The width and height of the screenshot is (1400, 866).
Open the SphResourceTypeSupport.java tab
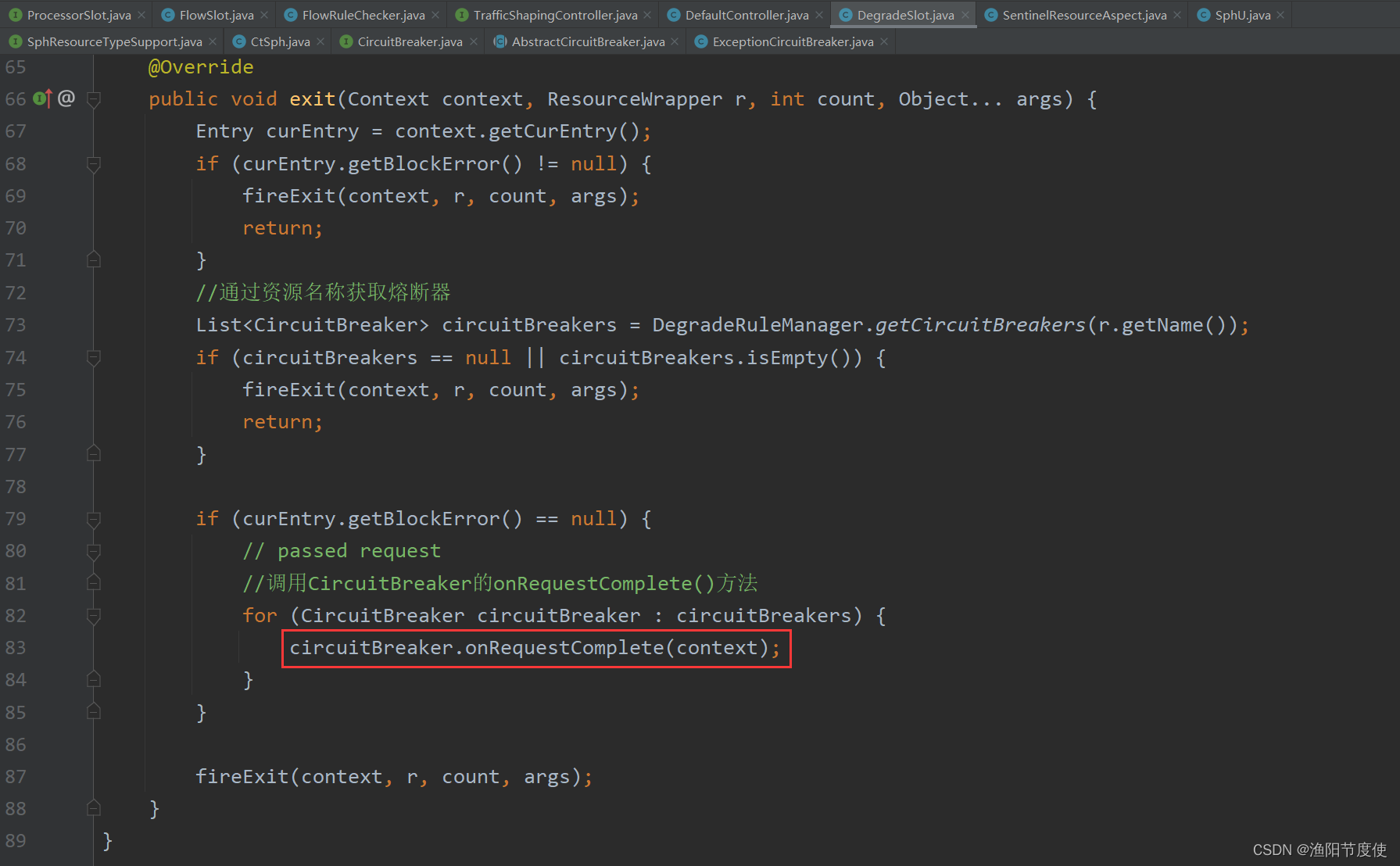[x=114, y=41]
